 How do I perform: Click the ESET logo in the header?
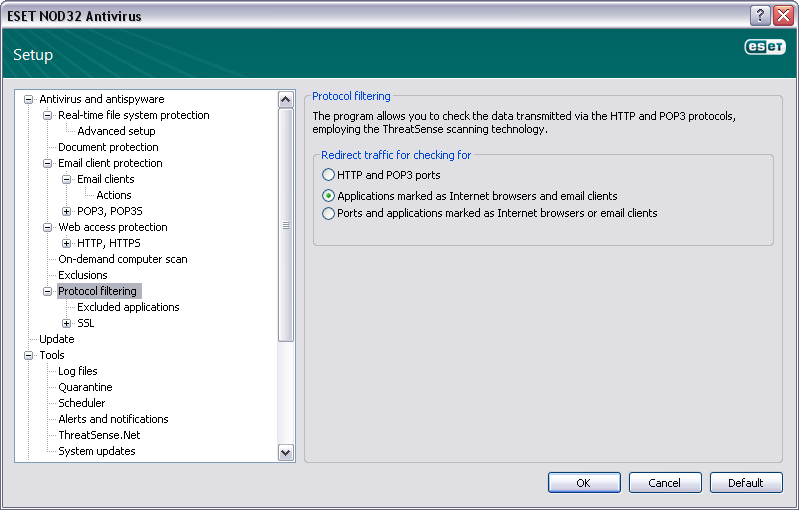tap(765, 47)
